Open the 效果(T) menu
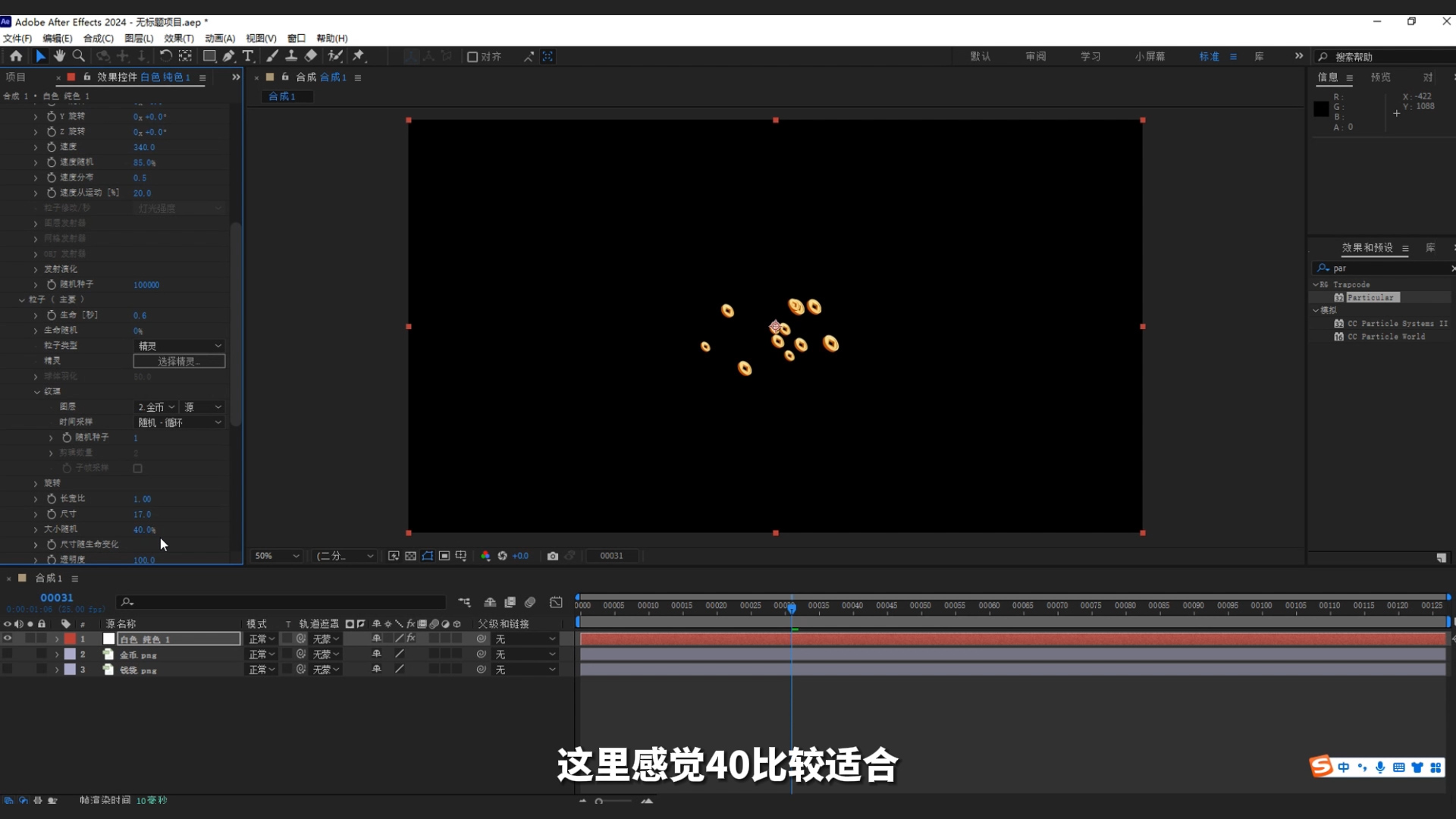The width and height of the screenshot is (1456, 819). (x=178, y=38)
